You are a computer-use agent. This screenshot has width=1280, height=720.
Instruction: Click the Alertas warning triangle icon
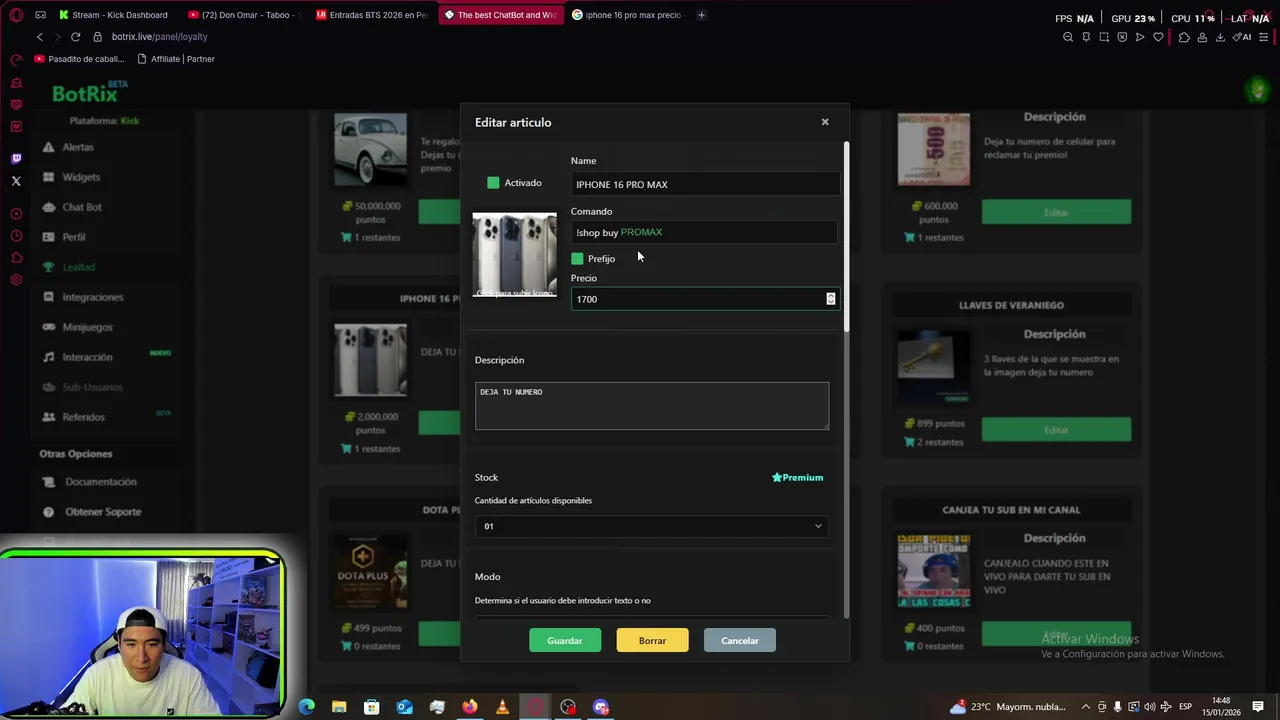point(48,147)
